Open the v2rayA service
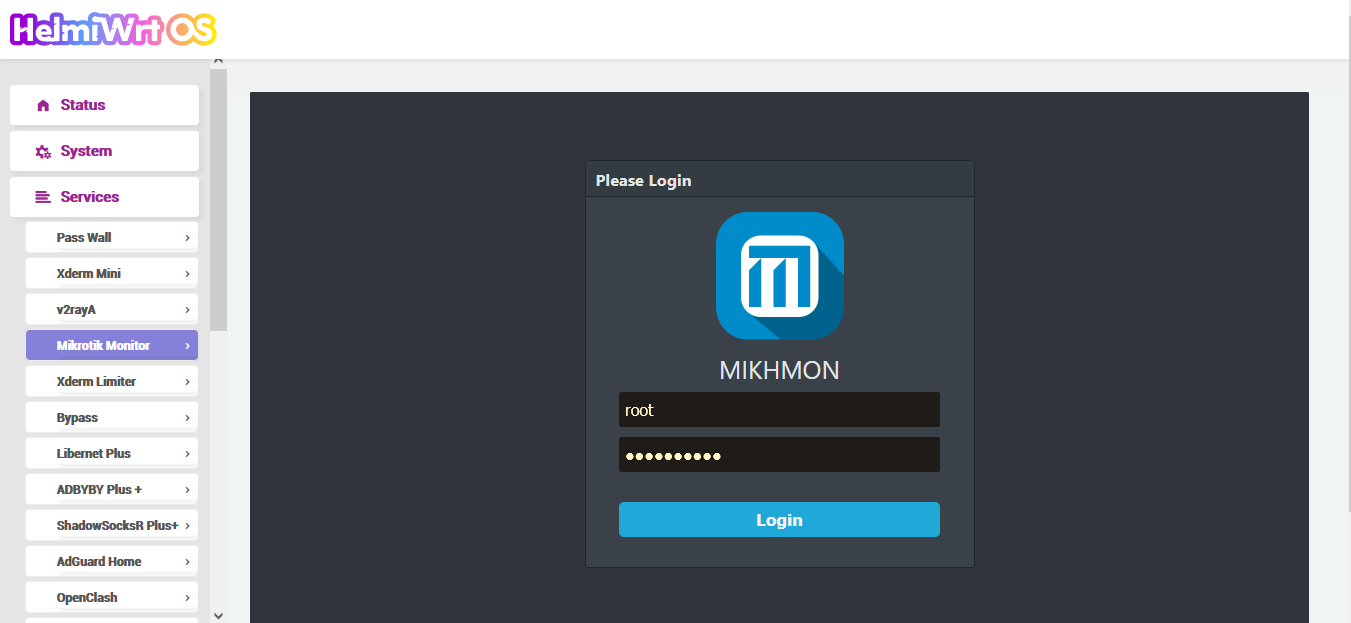Image resolution: width=1351 pixels, height=623 pixels. pos(112,309)
